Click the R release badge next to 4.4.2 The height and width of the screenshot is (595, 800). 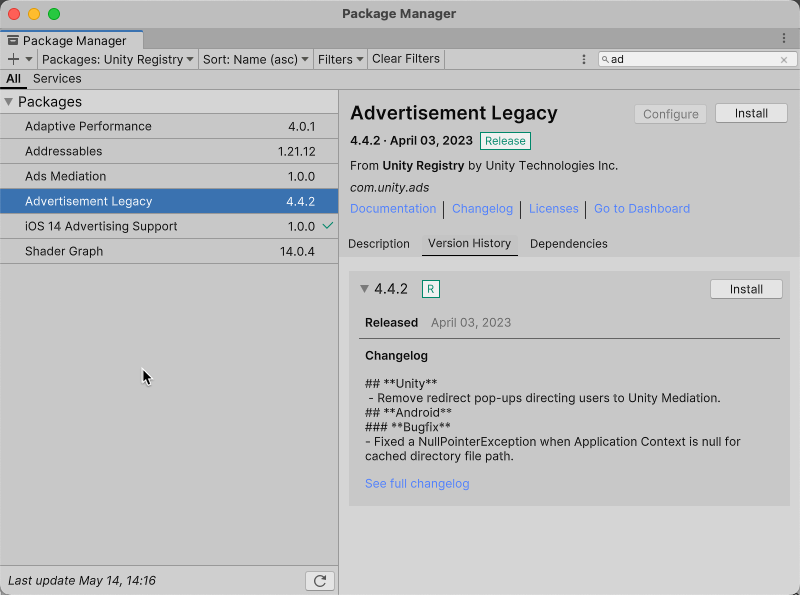click(431, 289)
